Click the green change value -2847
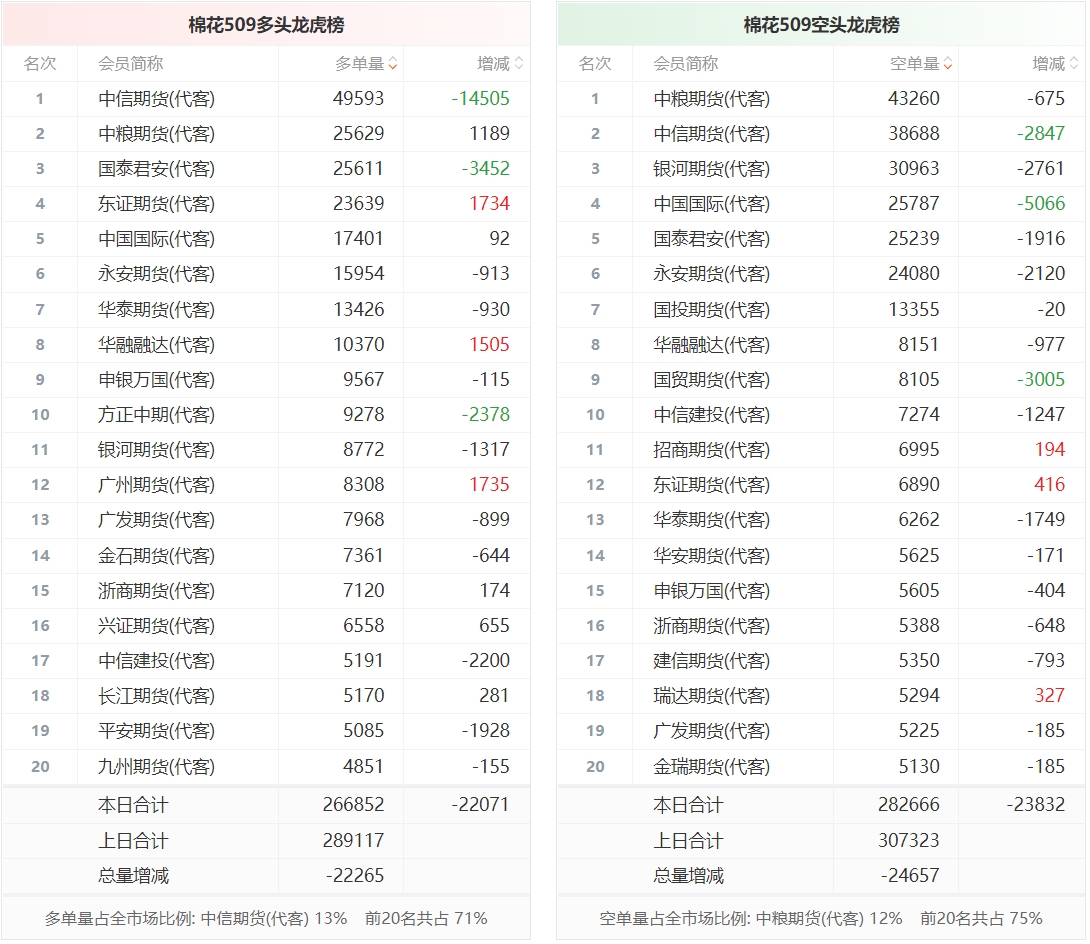 (1041, 133)
